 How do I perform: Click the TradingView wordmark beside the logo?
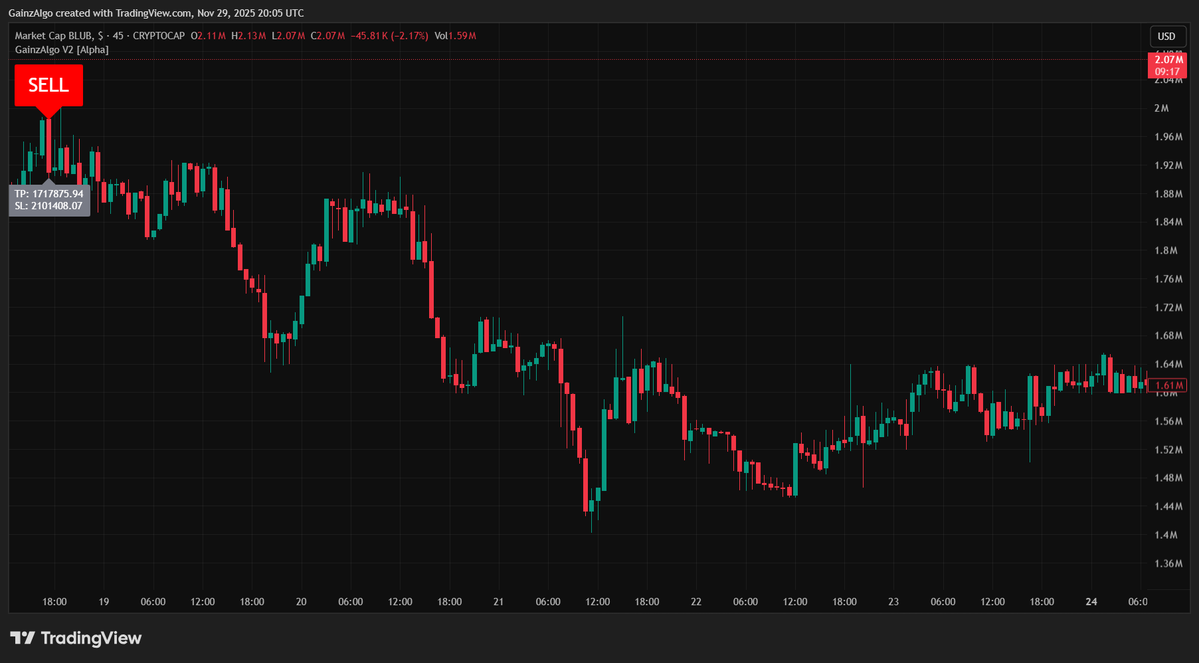coord(90,637)
